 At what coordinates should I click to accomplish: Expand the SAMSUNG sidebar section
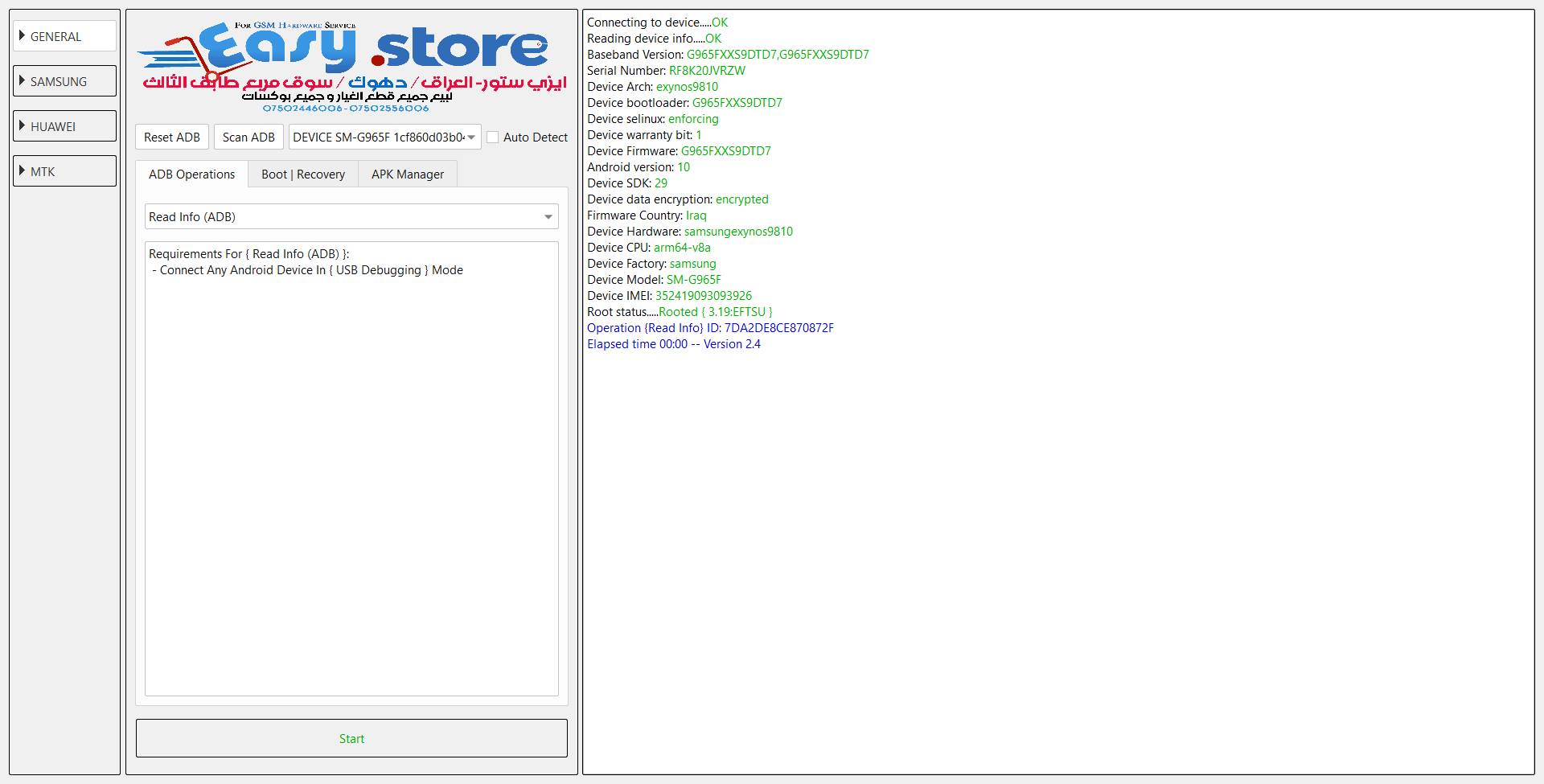pyautogui.click(x=64, y=81)
